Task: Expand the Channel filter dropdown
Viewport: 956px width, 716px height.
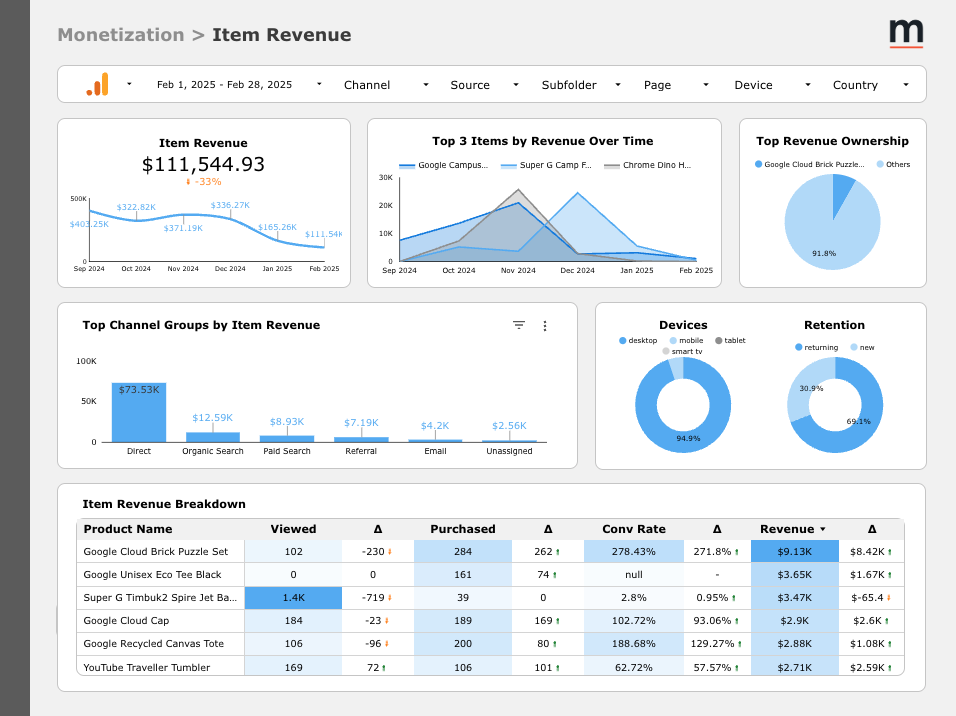Action: click(386, 85)
